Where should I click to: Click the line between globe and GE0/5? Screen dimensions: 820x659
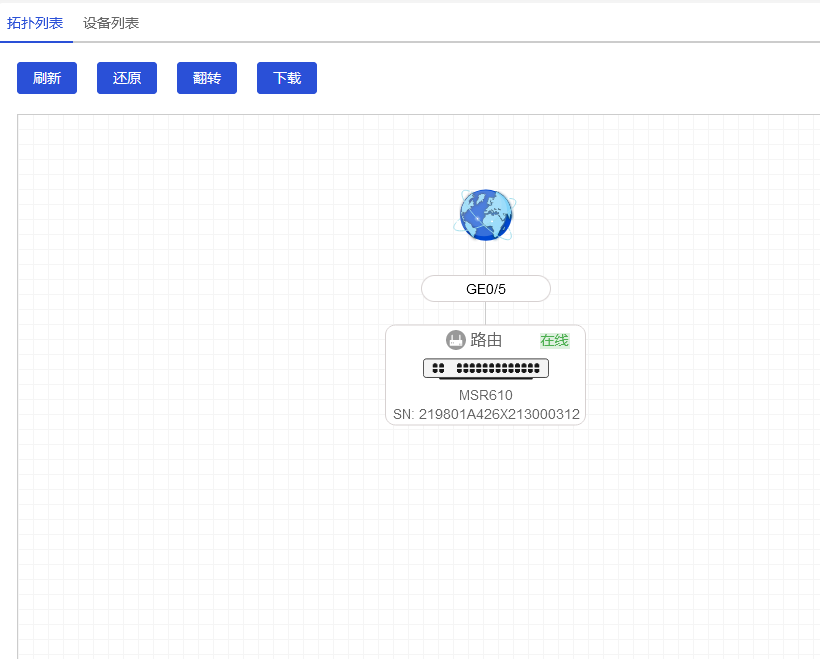pos(486,259)
